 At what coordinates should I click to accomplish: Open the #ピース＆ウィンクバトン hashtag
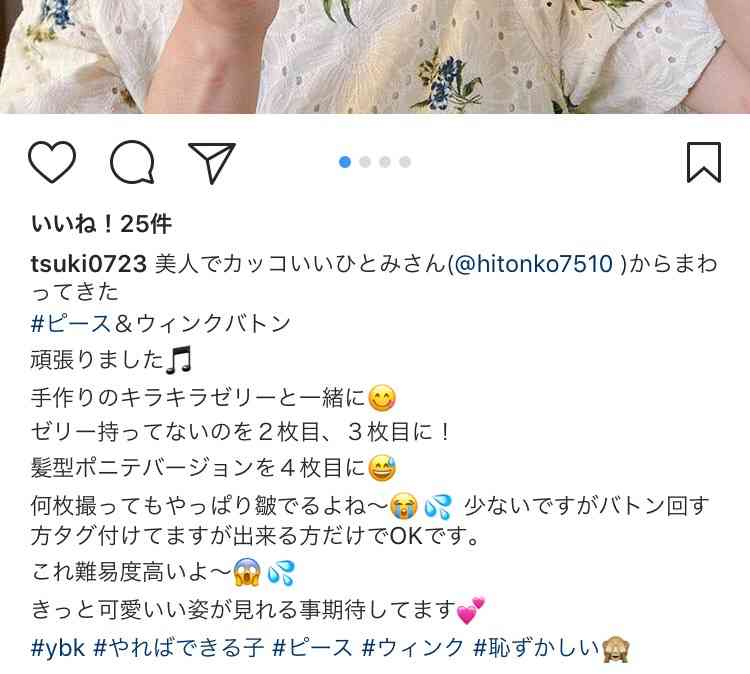pyautogui.click(x=161, y=324)
